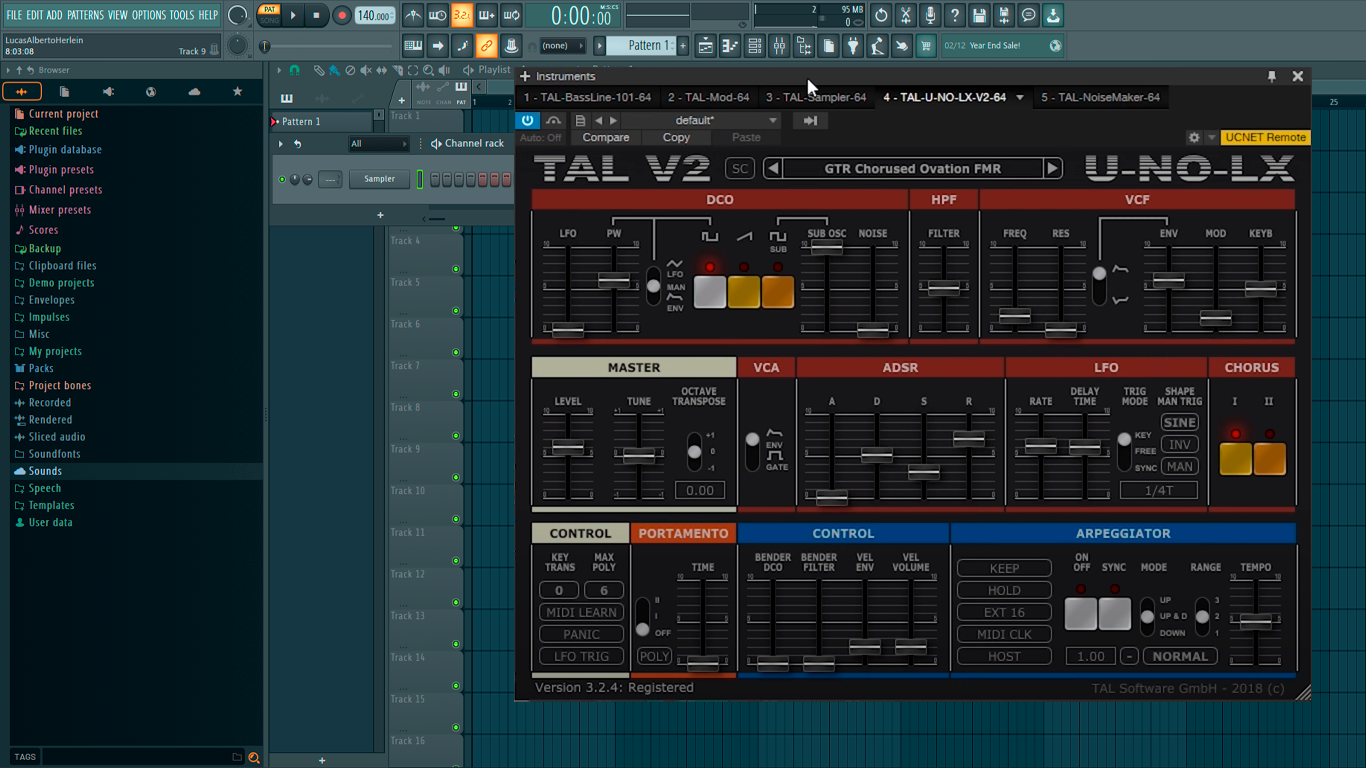
Task: Enable typing keyboard to piano icon
Action: pos(413,45)
